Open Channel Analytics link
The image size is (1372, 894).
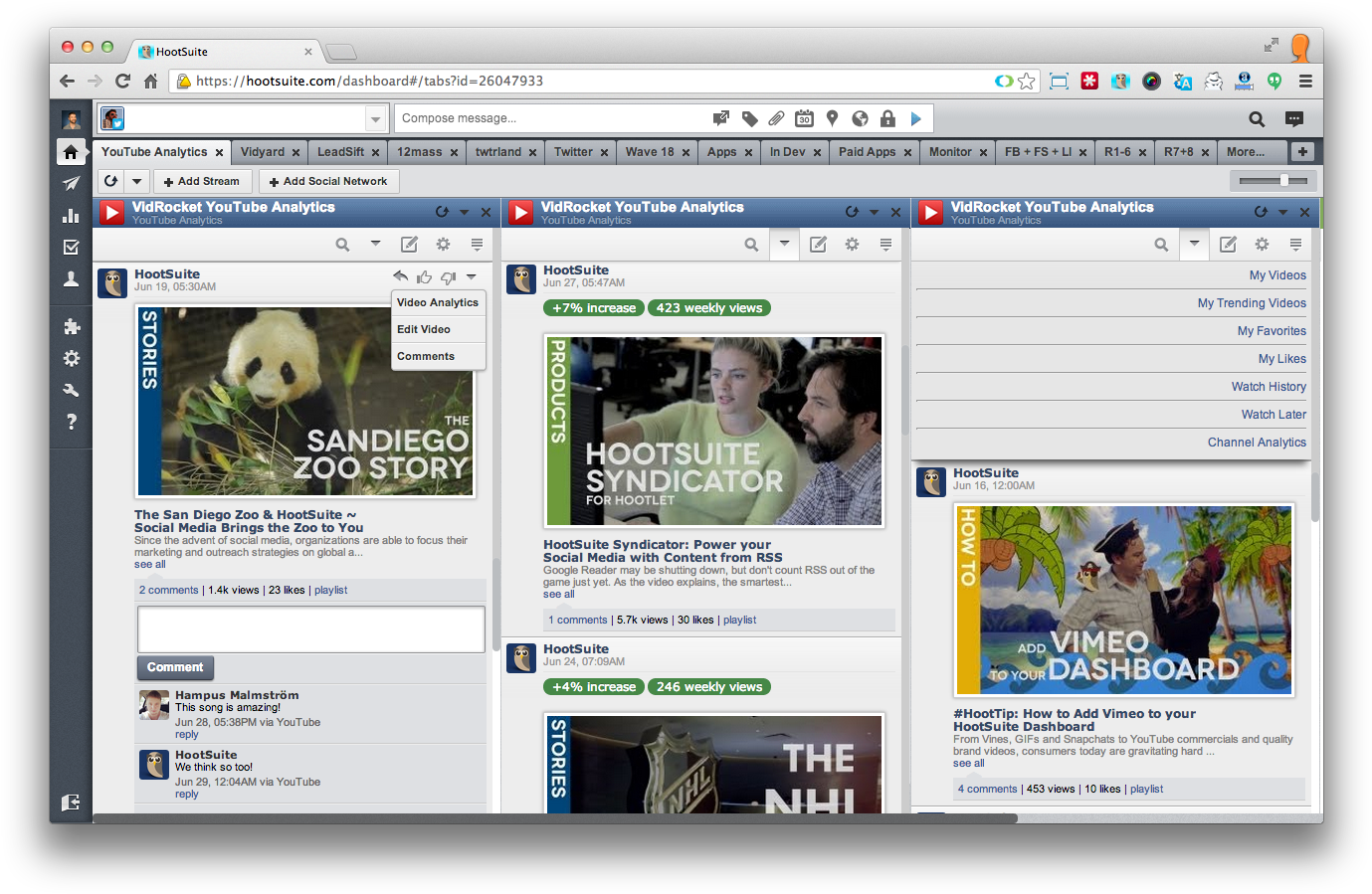[x=1257, y=443]
